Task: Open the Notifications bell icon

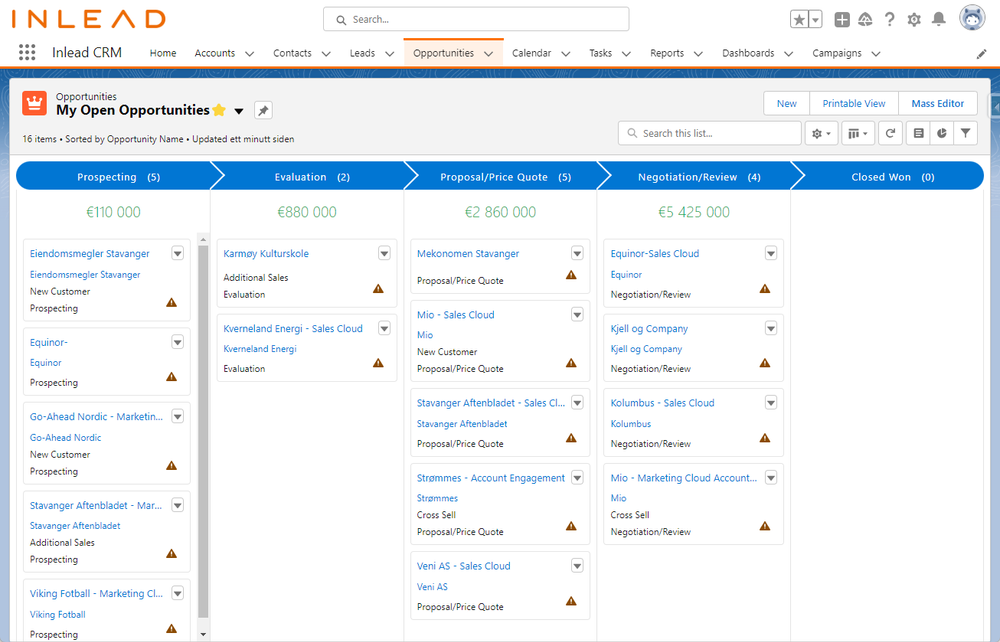Action: 938,20
